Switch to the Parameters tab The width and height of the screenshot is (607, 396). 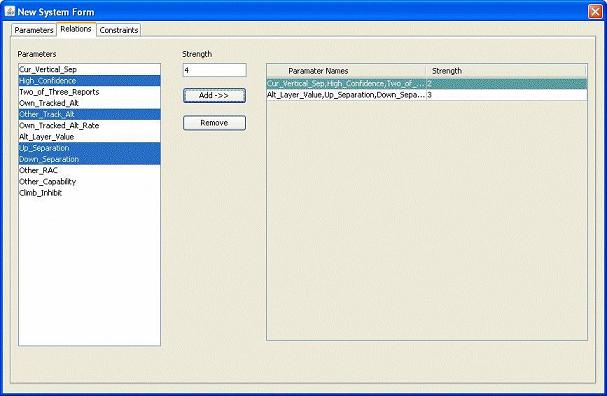tap(34, 30)
